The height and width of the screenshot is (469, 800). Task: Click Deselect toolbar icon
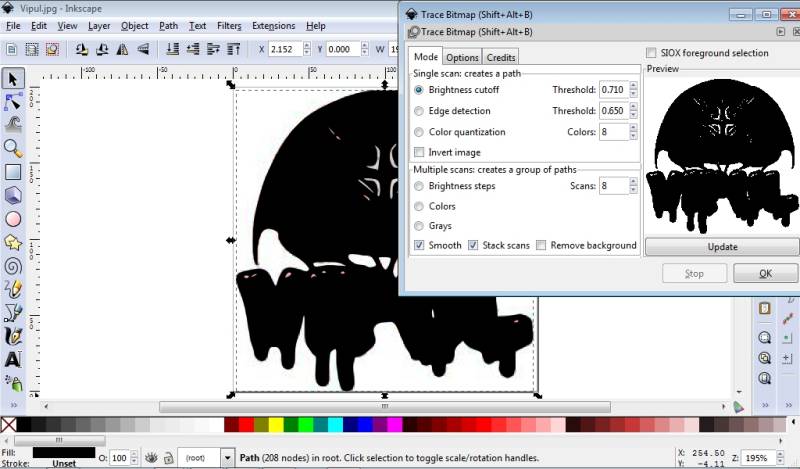pos(52,49)
